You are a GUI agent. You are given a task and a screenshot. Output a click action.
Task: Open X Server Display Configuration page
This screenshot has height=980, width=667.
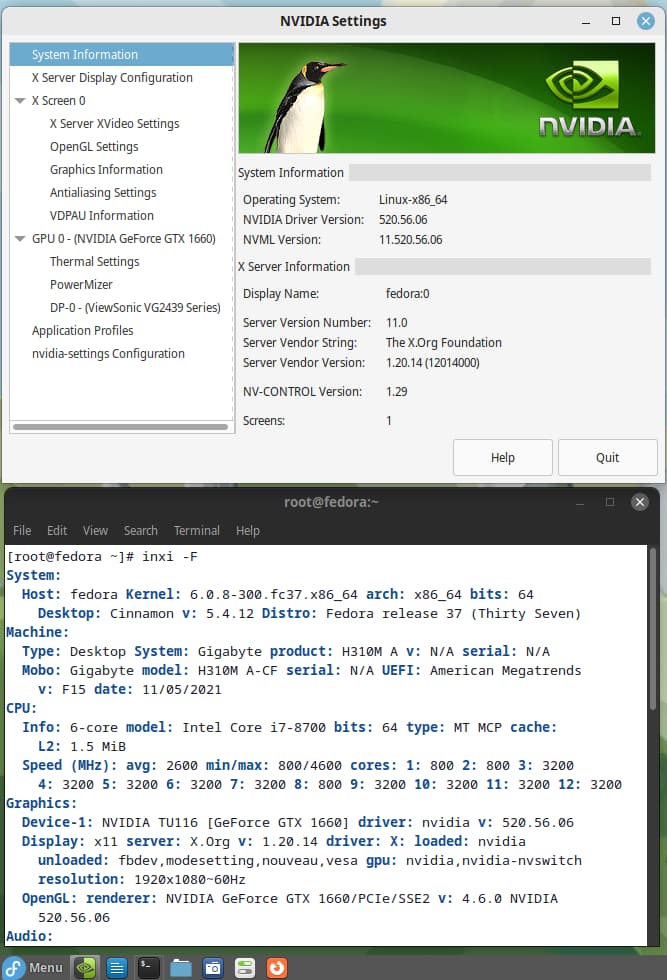click(112, 78)
